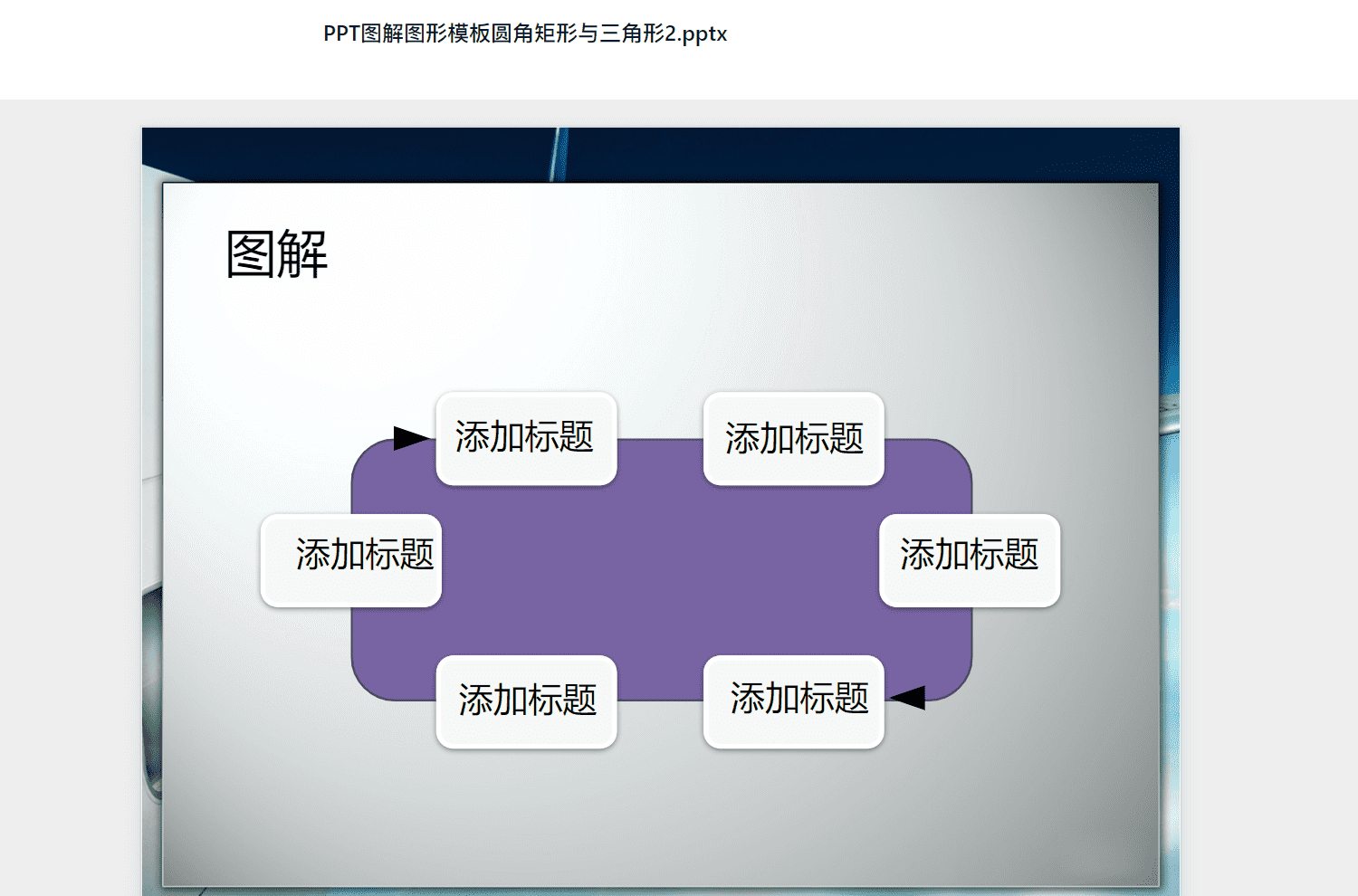
Task: Click the file name PPT图解图形模板圆角矩形与三角形2.pptx
Action: click(x=525, y=33)
